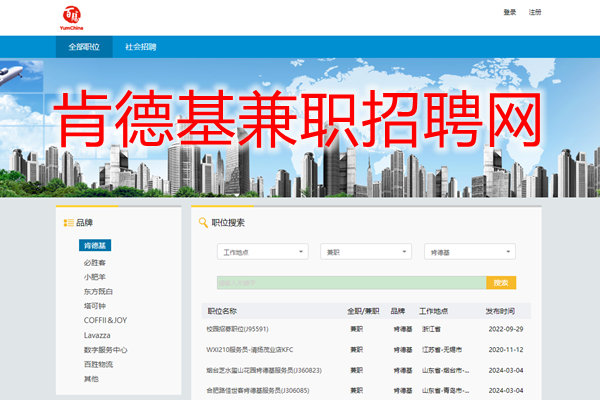The width and height of the screenshot is (600, 400).
Task: Select the 小肥羊 brand
Action: pyautogui.click(x=95, y=277)
